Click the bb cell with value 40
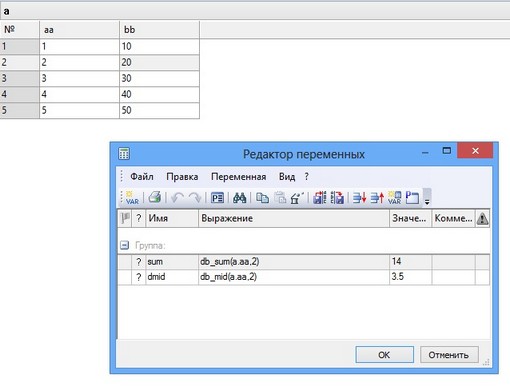 [159, 94]
